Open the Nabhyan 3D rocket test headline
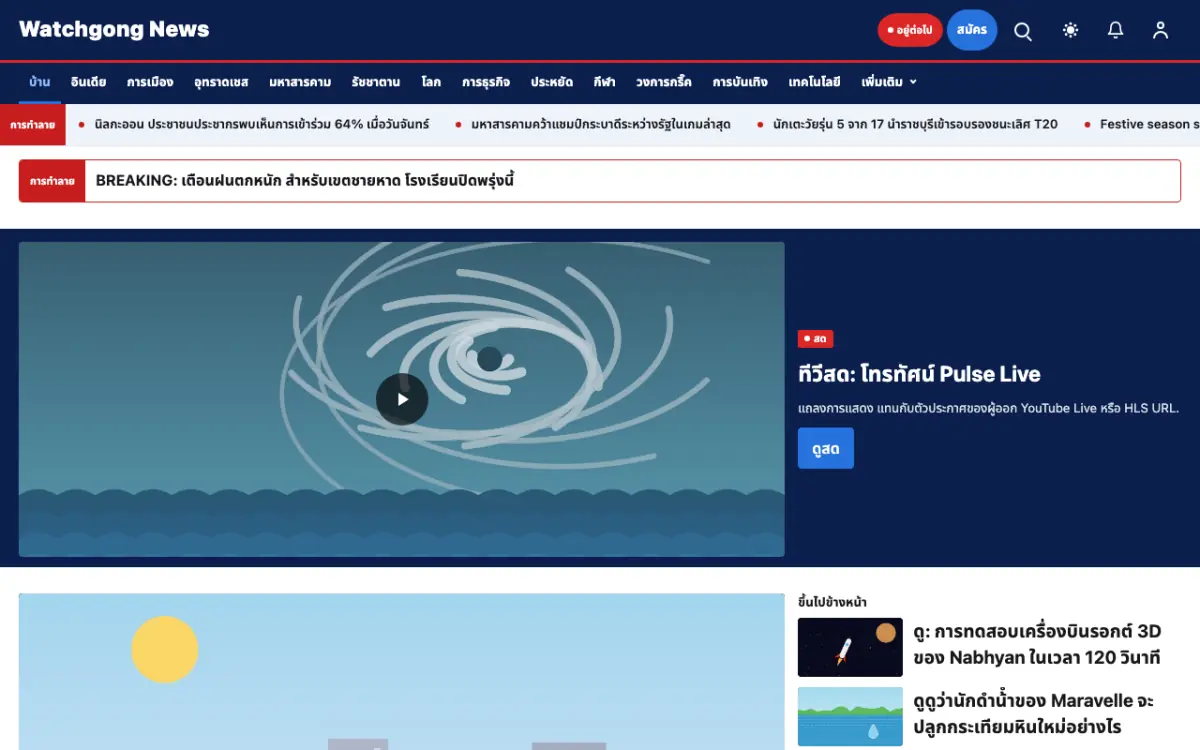 pos(1037,645)
